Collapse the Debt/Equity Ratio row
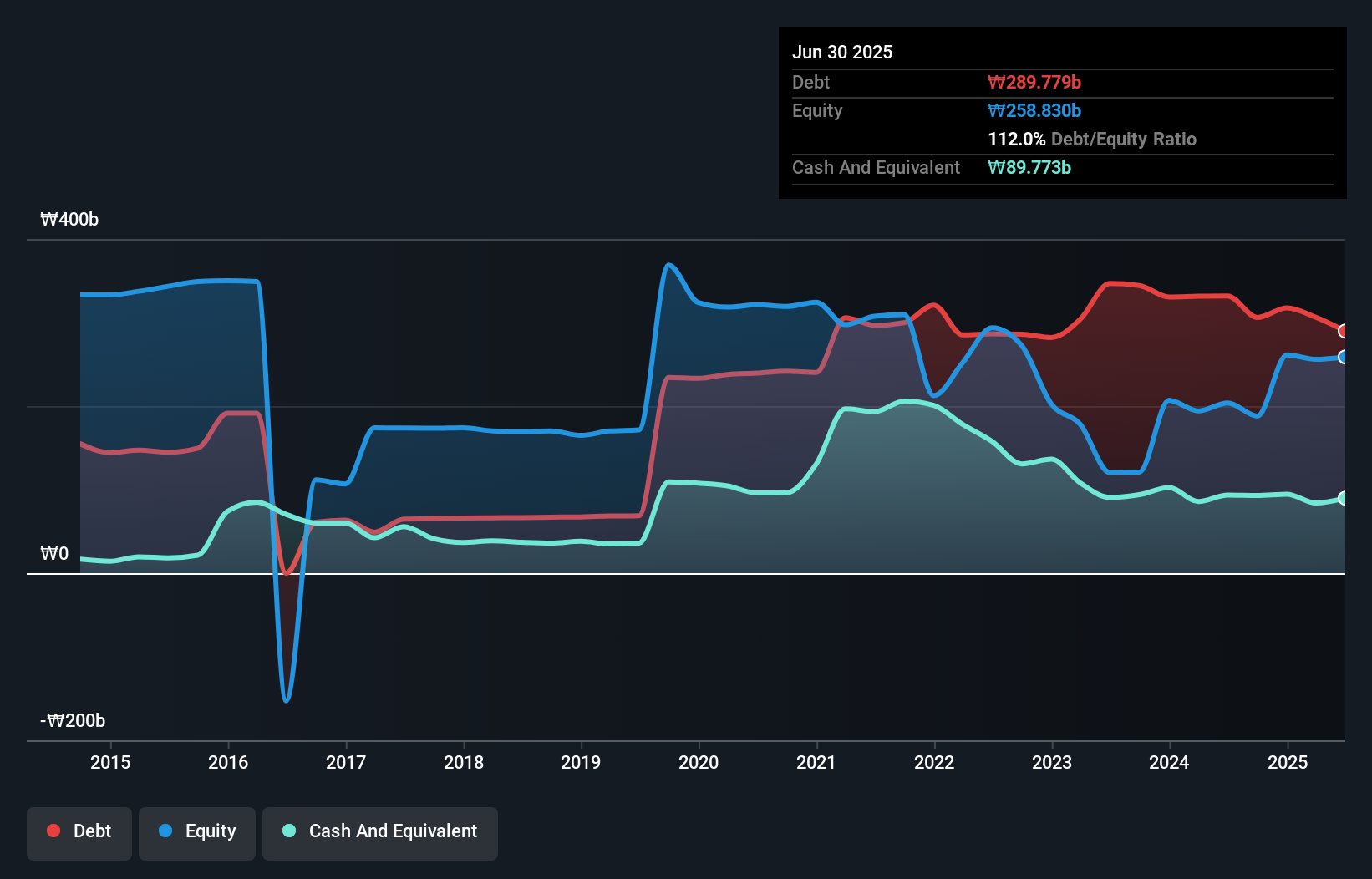The height and width of the screenshot is (879, 1372). pyautogui.click(x=1092, y=139)
